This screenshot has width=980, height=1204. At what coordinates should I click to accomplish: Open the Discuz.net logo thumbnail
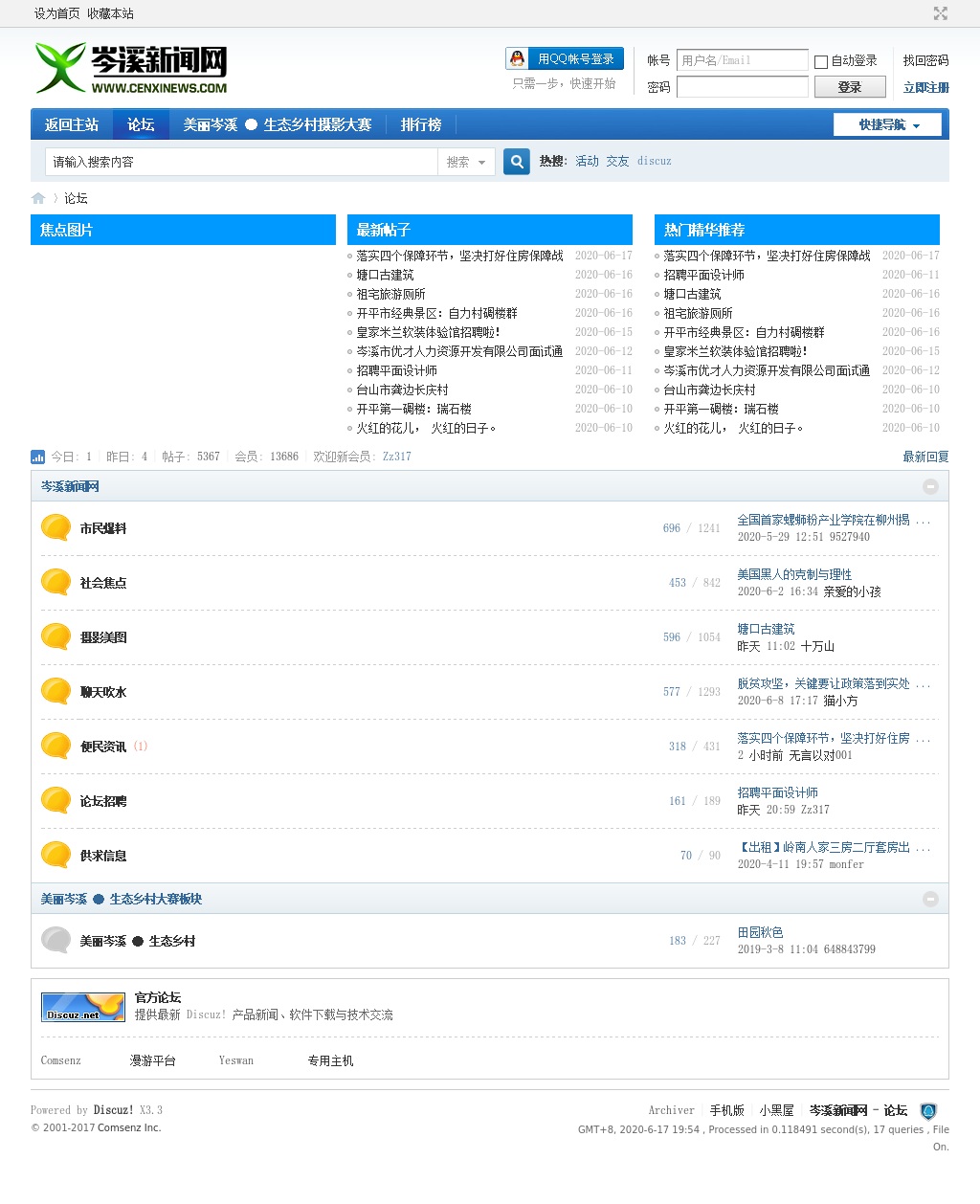click(x=83, y=1006)
